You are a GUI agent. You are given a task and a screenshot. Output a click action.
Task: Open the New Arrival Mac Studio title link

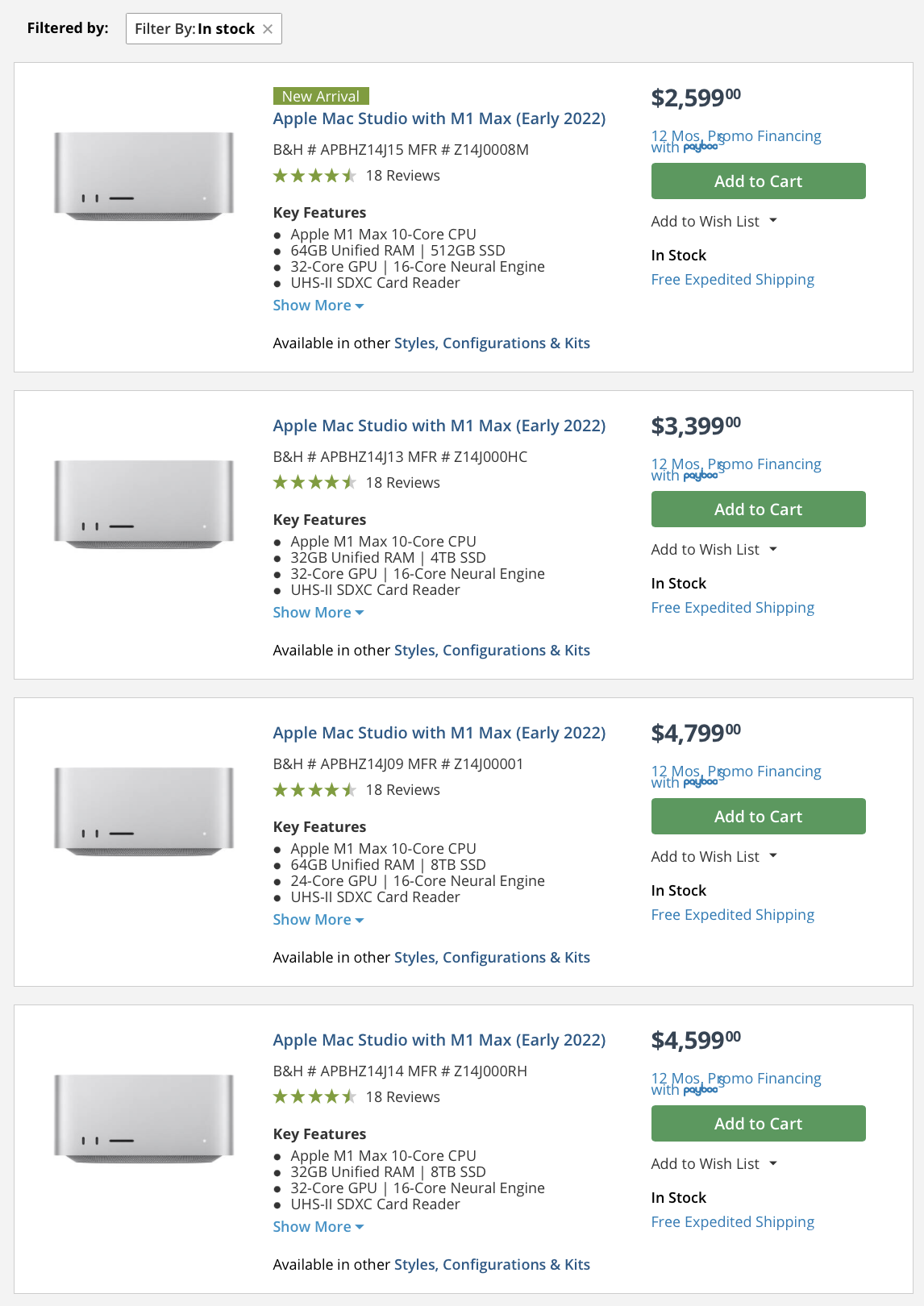tap(439, 119)
